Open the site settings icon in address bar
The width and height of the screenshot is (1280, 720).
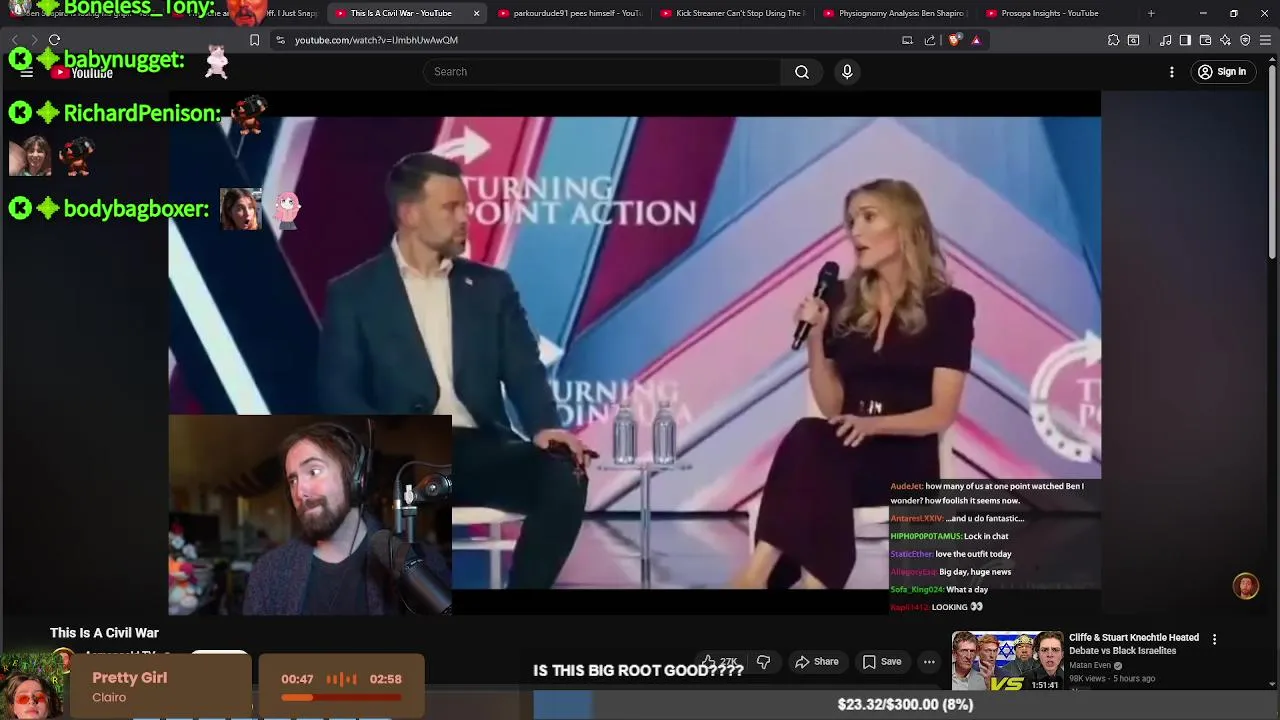click(x=280, y=40)
